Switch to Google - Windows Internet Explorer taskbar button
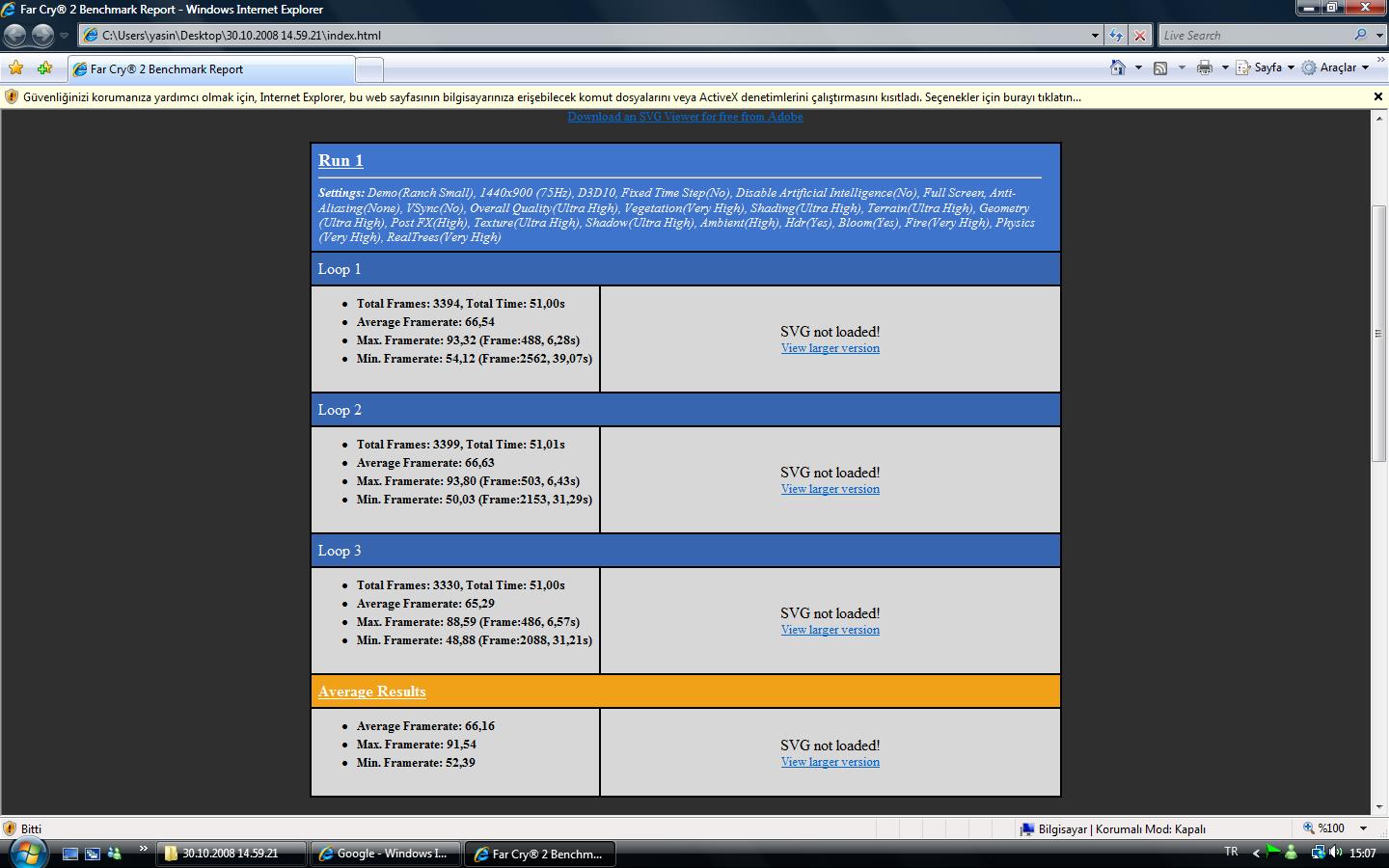 tap(386, 854)
